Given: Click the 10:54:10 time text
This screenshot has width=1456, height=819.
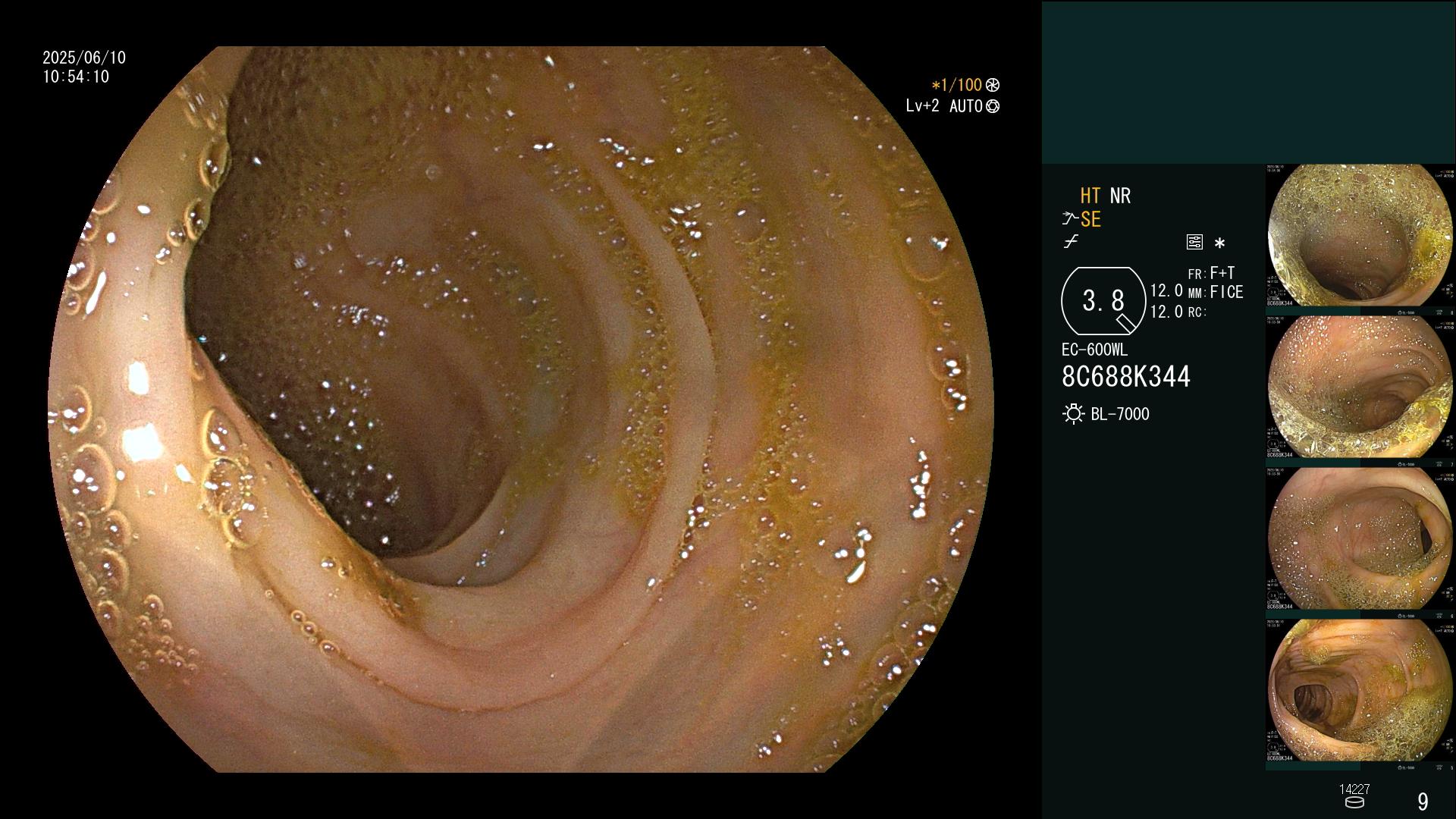Looking at the screenshot, I should 76,77.
